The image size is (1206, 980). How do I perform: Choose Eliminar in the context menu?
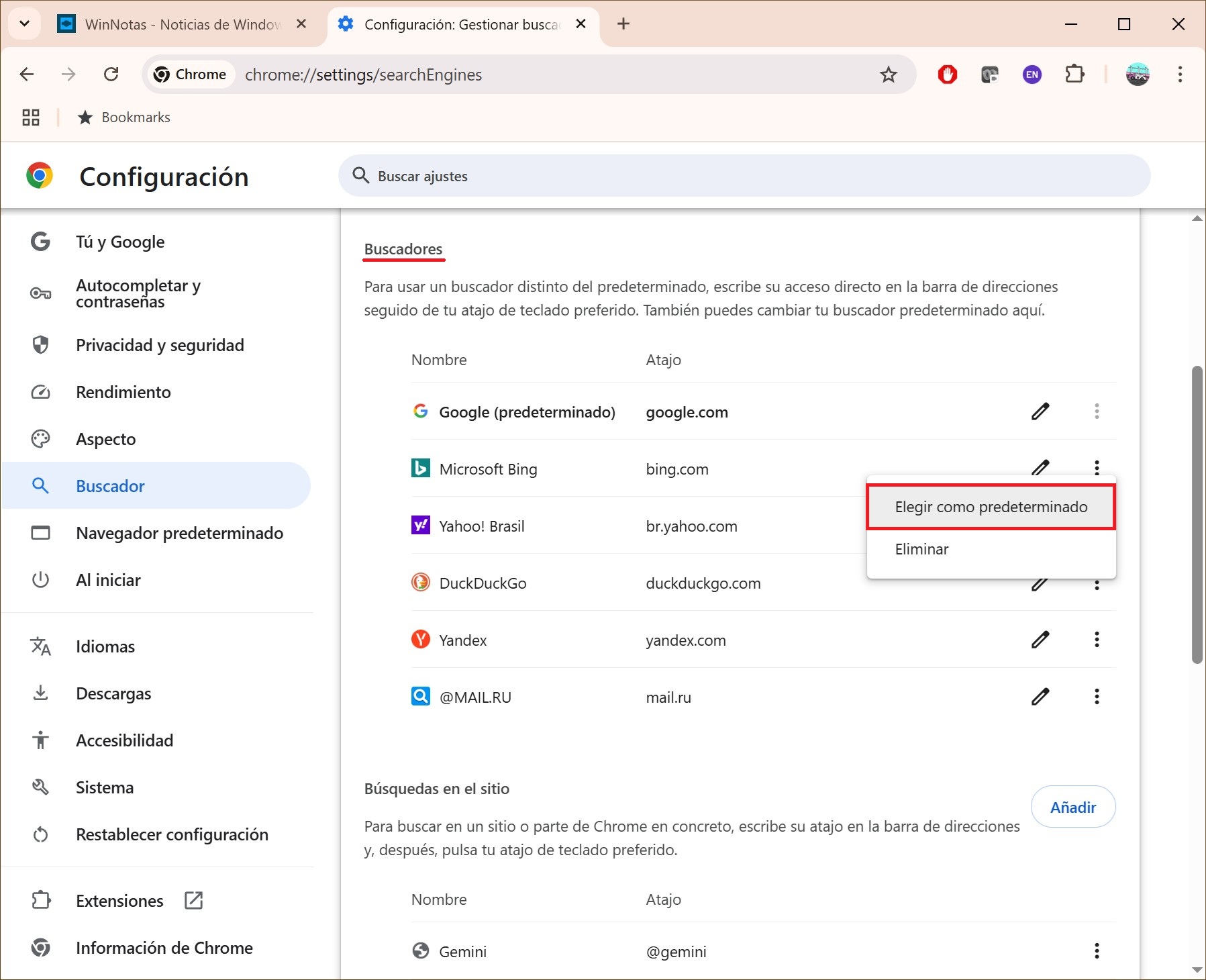[991, 549]
